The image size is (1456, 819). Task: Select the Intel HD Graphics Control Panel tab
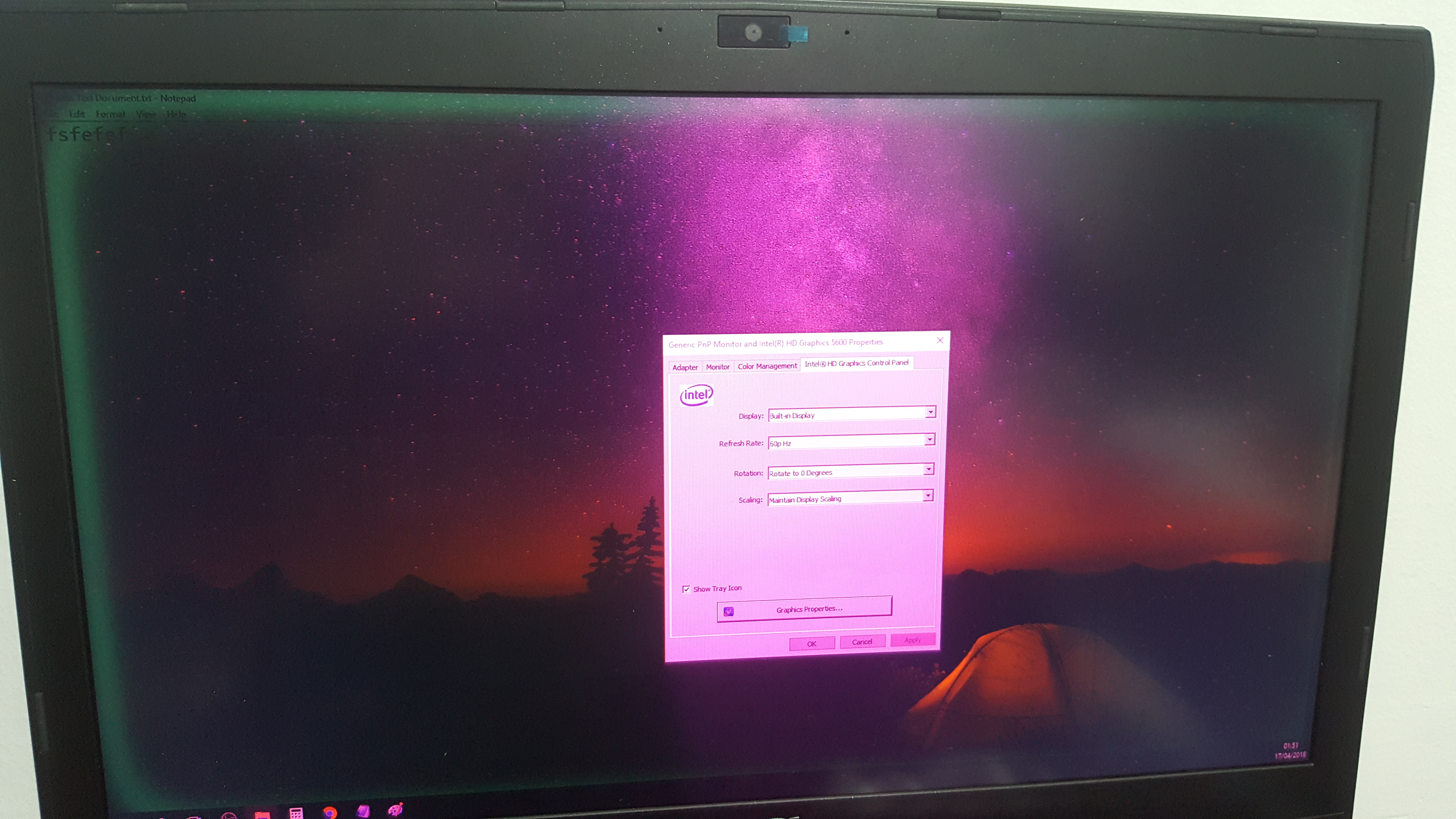[856, 363]
